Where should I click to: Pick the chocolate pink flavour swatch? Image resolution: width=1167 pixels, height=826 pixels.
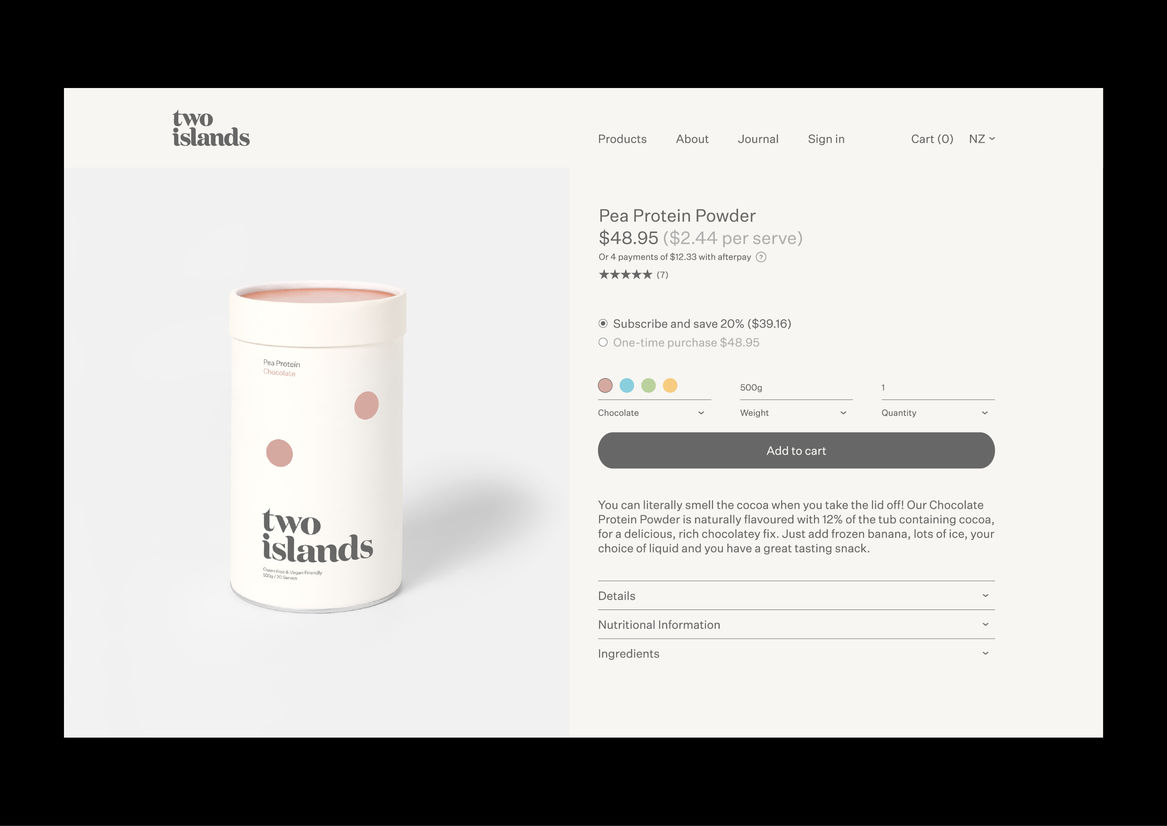[x=605, y=385]
